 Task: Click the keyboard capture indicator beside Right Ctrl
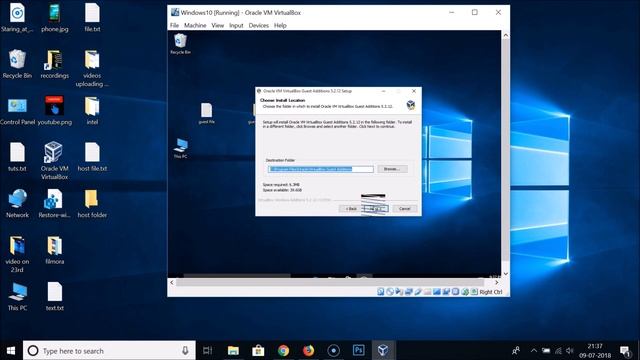pyautogui.click(x=474, y=292)
